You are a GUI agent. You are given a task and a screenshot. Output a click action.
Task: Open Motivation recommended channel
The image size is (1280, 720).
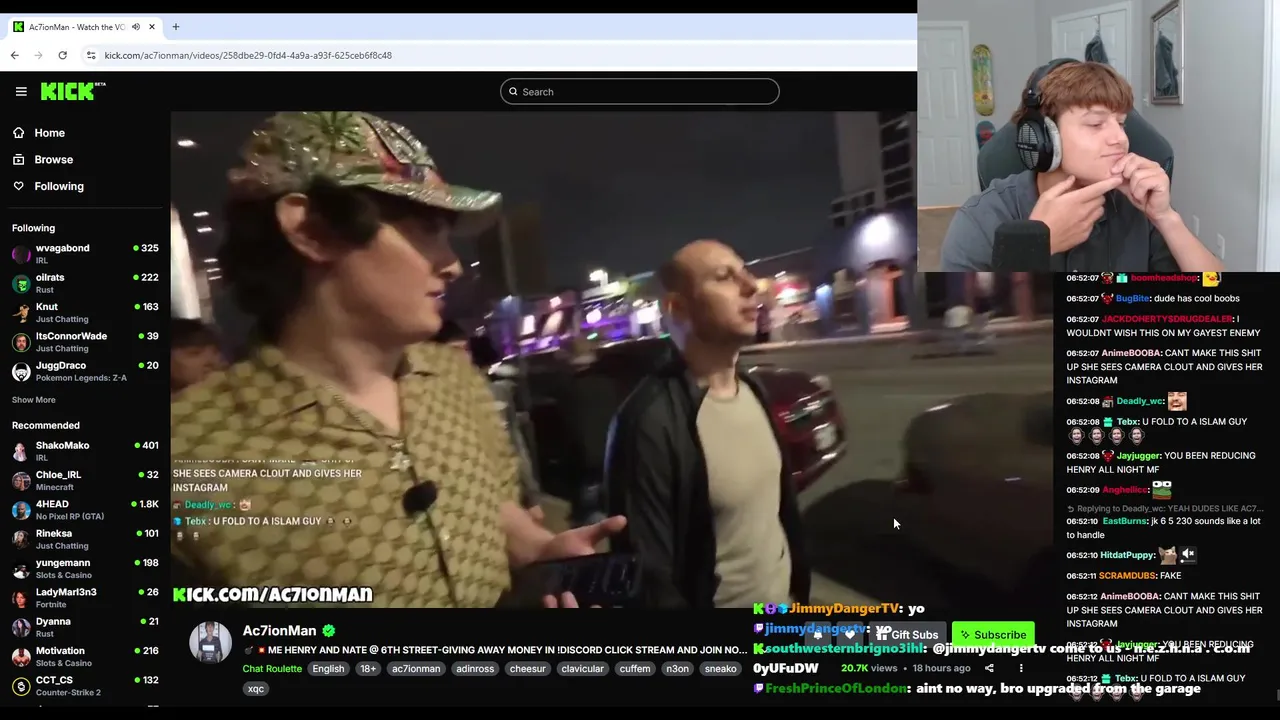click(85, 656)
